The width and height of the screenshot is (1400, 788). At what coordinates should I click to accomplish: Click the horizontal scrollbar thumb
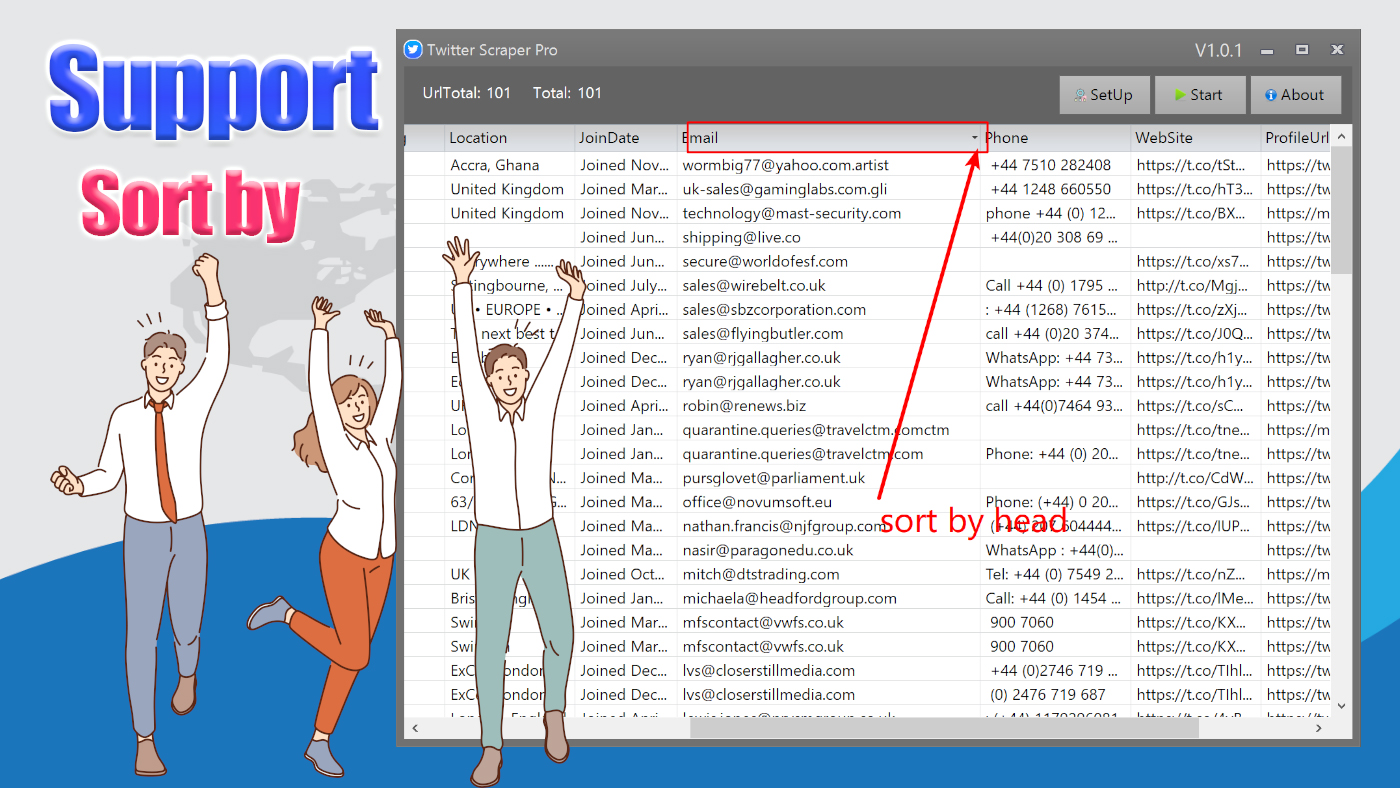944,728
